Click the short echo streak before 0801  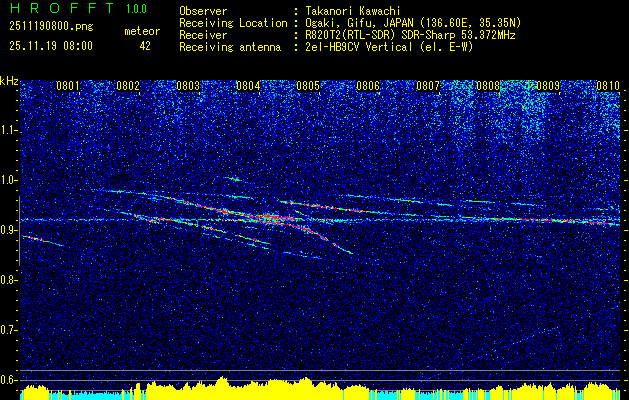point(43,240)
